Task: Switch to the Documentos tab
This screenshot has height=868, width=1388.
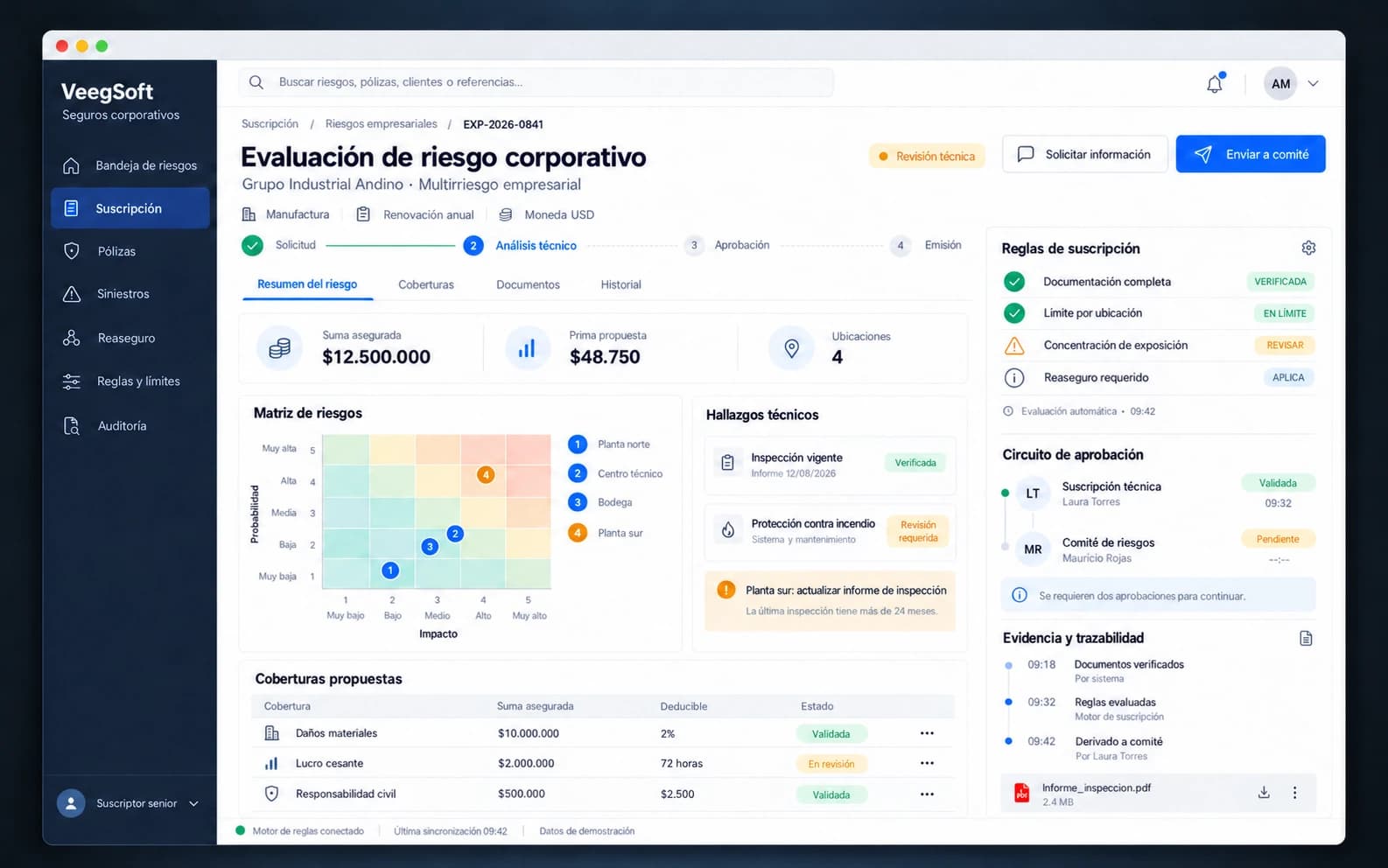Action: (x=528, y=284)
